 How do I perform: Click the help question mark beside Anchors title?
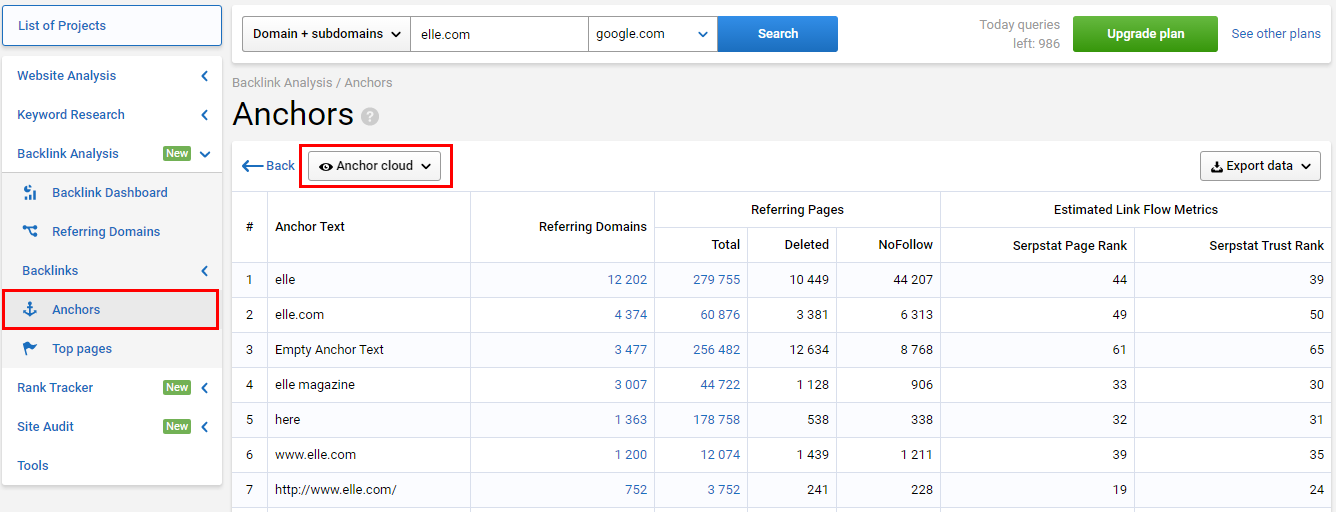coord(370,116)
